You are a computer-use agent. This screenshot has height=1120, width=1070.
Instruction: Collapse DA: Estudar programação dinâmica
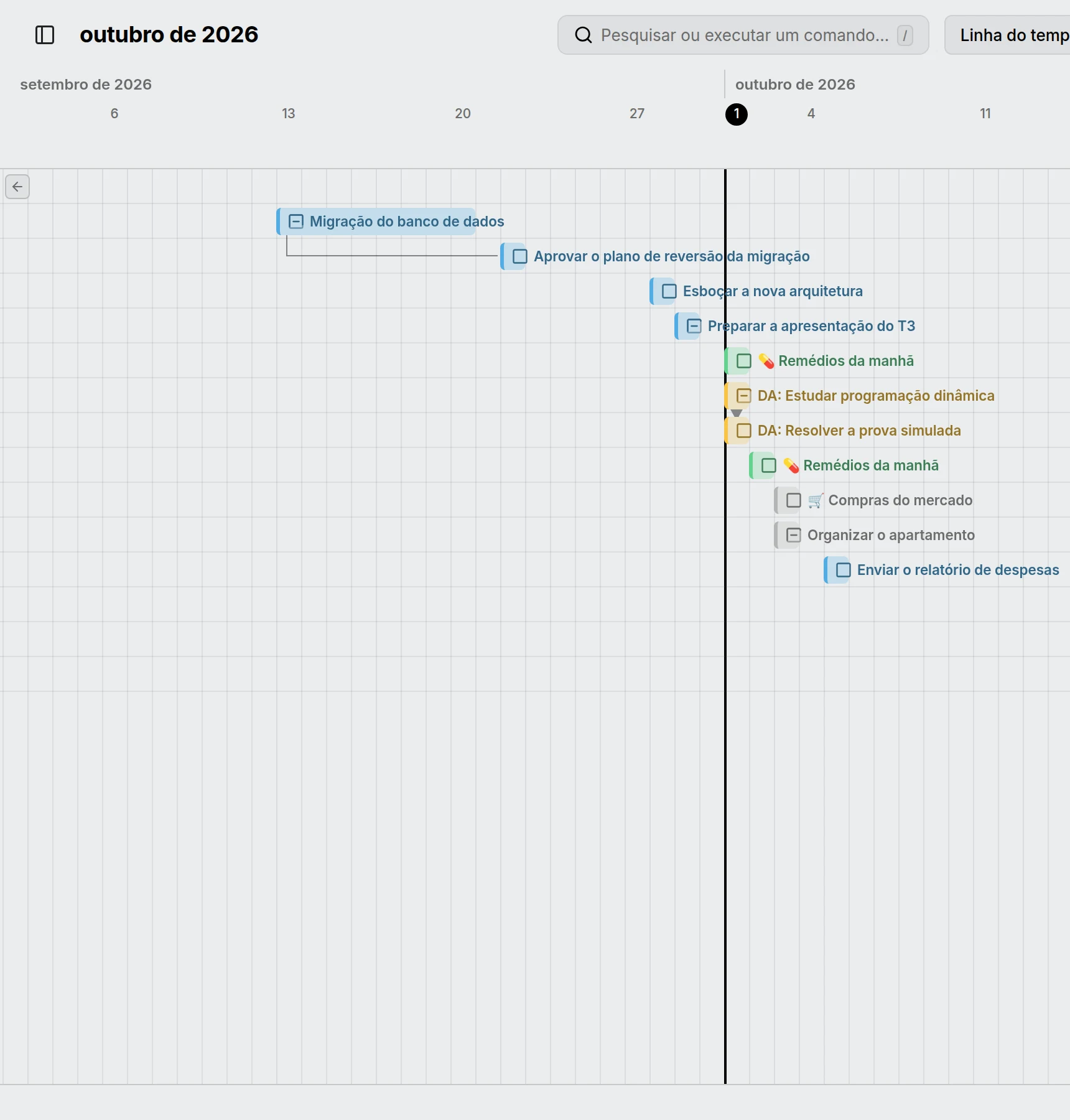744,396
